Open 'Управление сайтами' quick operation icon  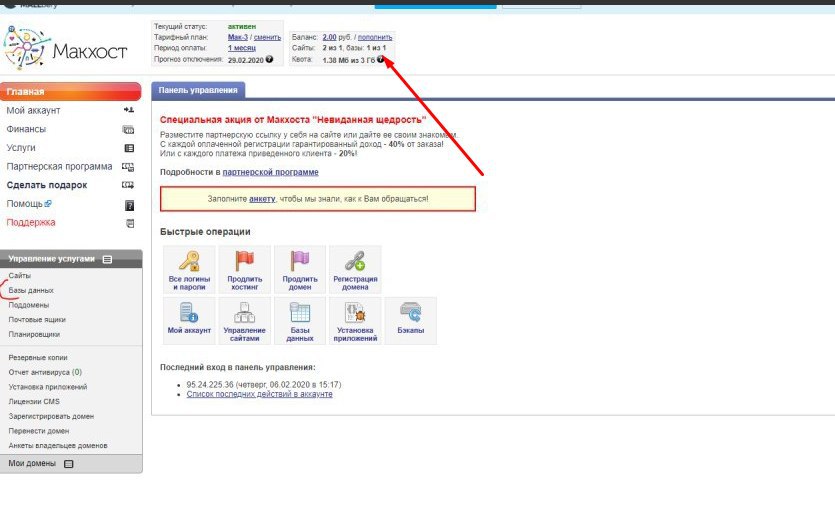pos(244,320)
